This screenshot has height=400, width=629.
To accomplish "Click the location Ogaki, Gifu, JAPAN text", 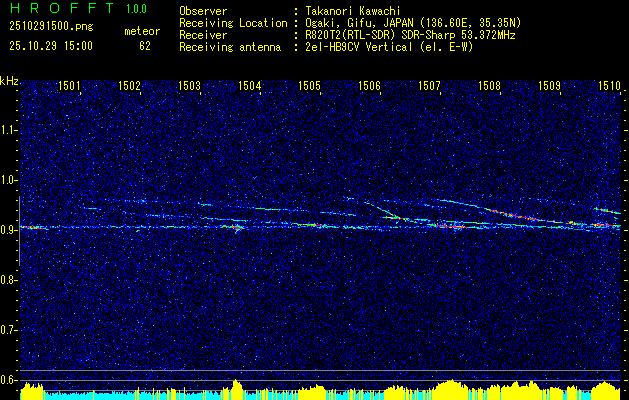I will (x=413, y=23).
